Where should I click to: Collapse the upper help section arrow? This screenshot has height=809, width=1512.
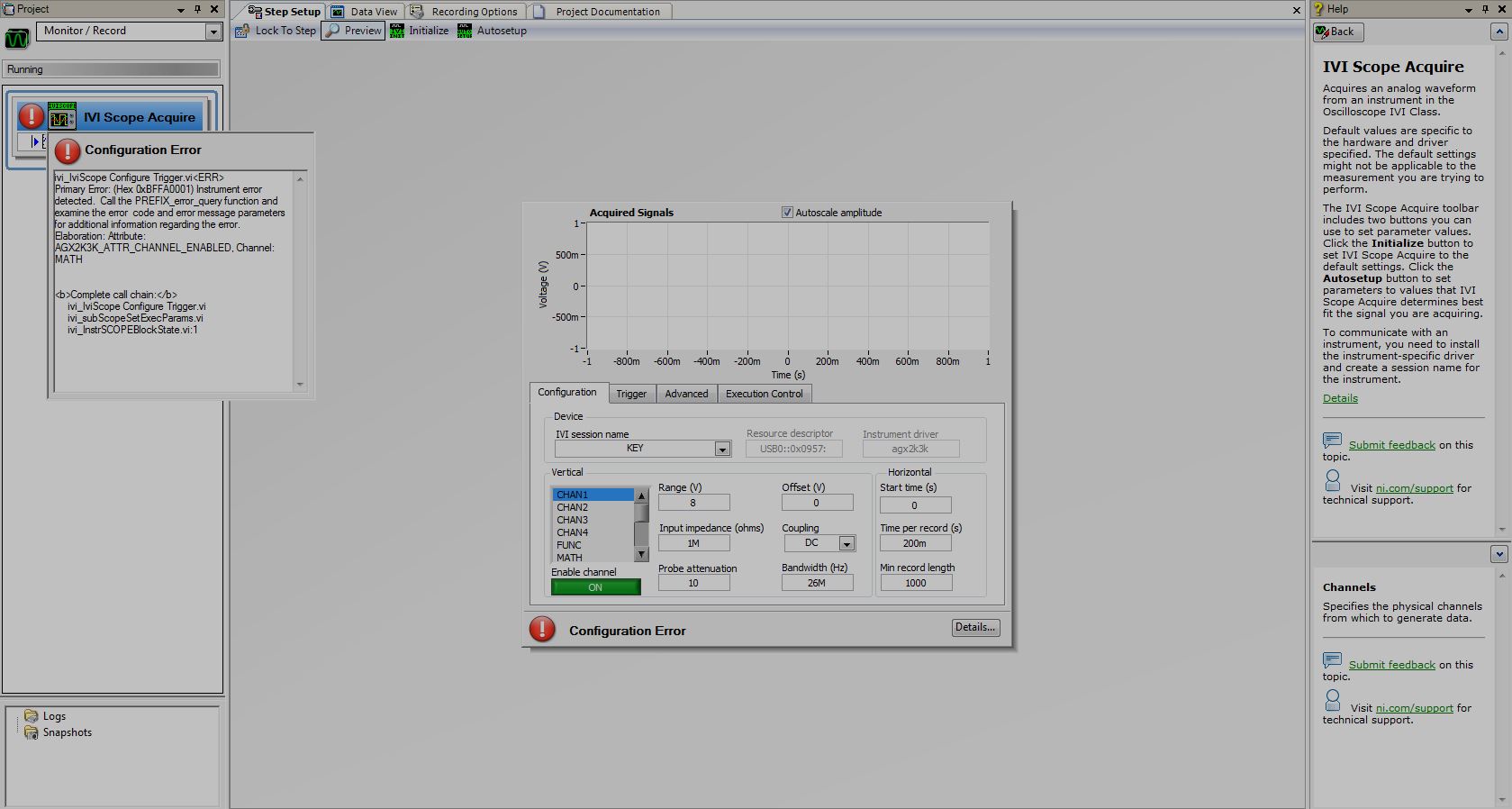pyautogui.click(x=1499, y=32)
